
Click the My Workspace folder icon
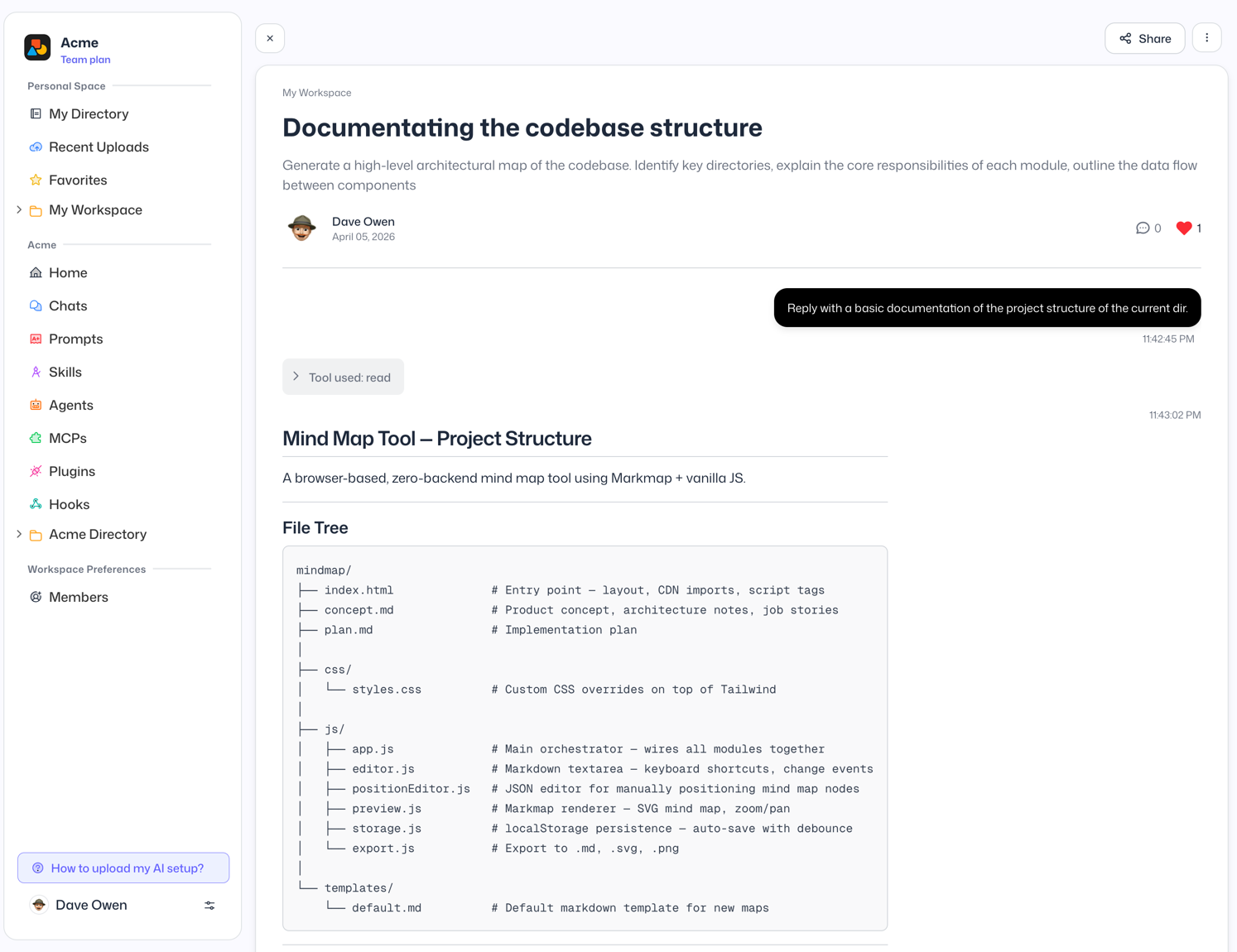click(x=36, y=210)
